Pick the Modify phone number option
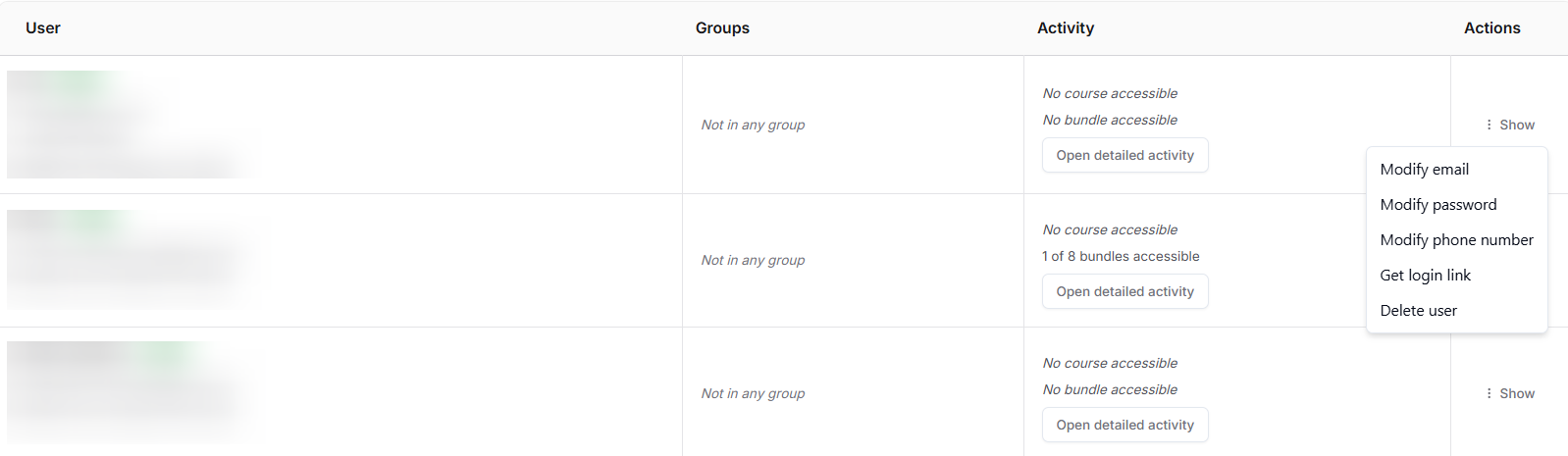This screenshot has height=456, width=1568. tap(1456, 240)
